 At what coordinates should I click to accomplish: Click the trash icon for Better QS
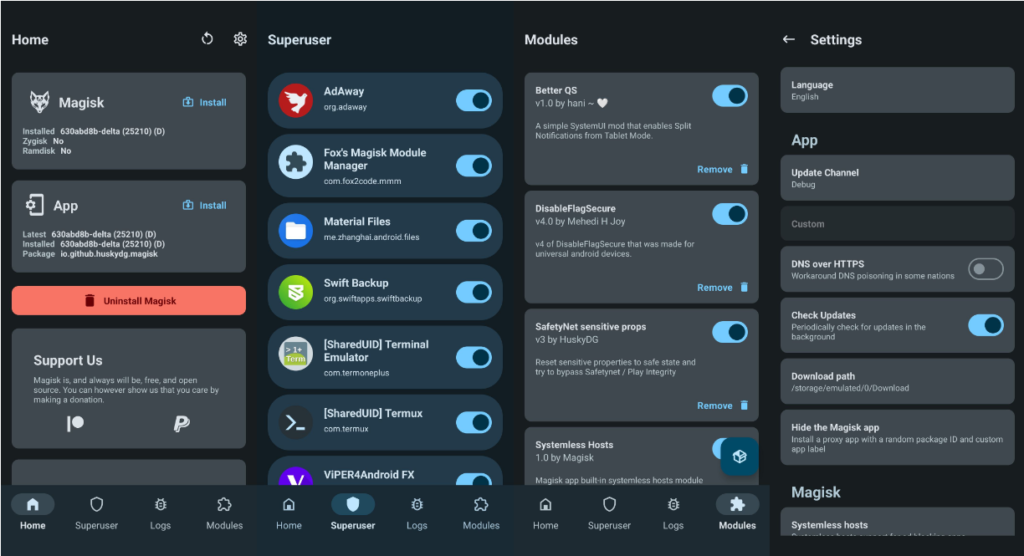tap(743, 170)
